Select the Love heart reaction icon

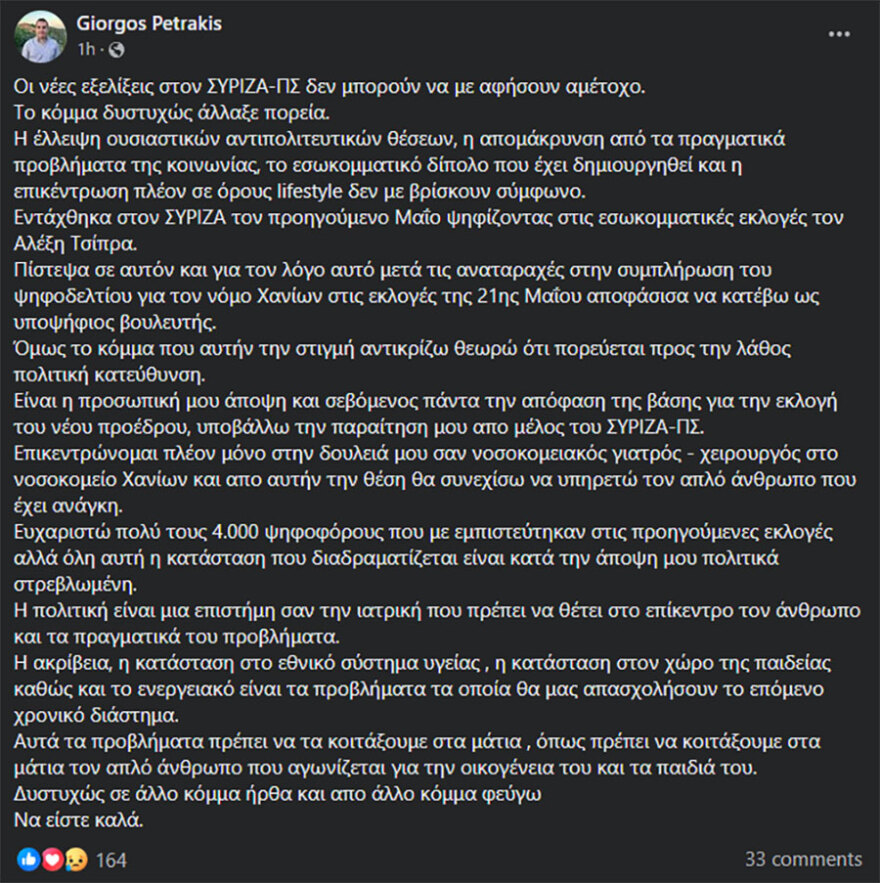pyautogui.click(x=50, y=859)
